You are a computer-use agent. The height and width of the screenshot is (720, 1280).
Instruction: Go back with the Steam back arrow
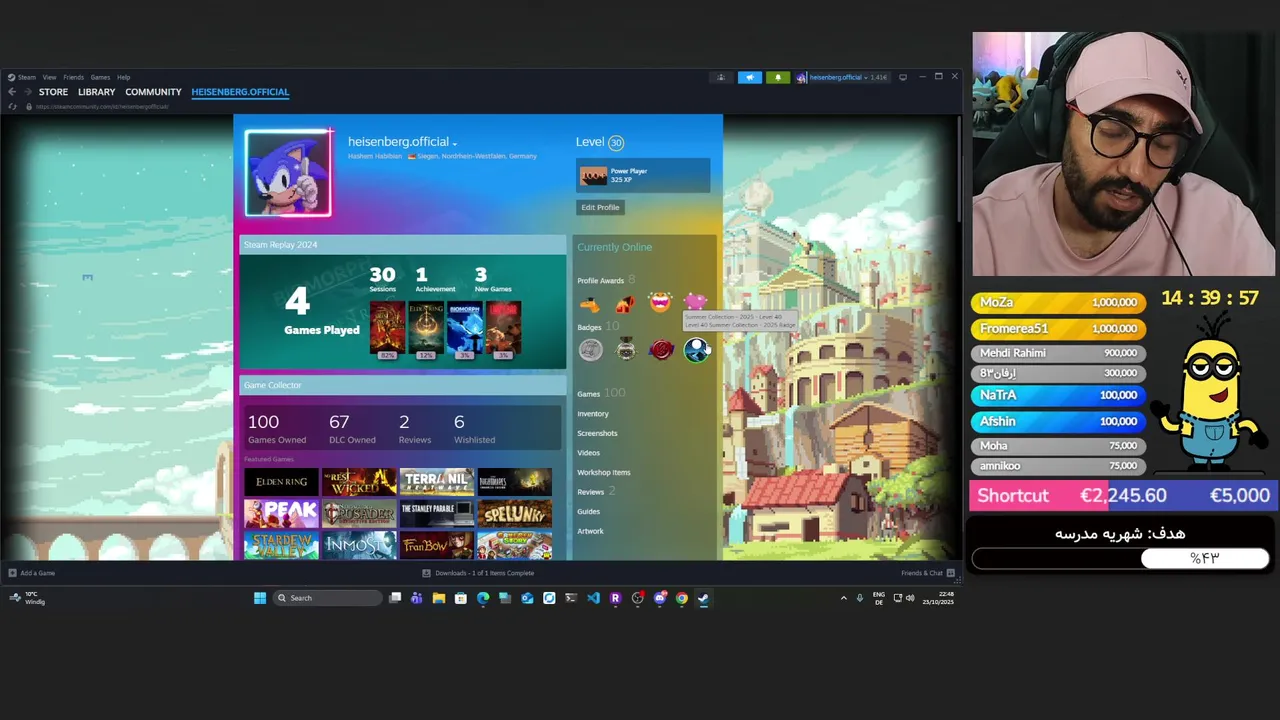[12, 92]
